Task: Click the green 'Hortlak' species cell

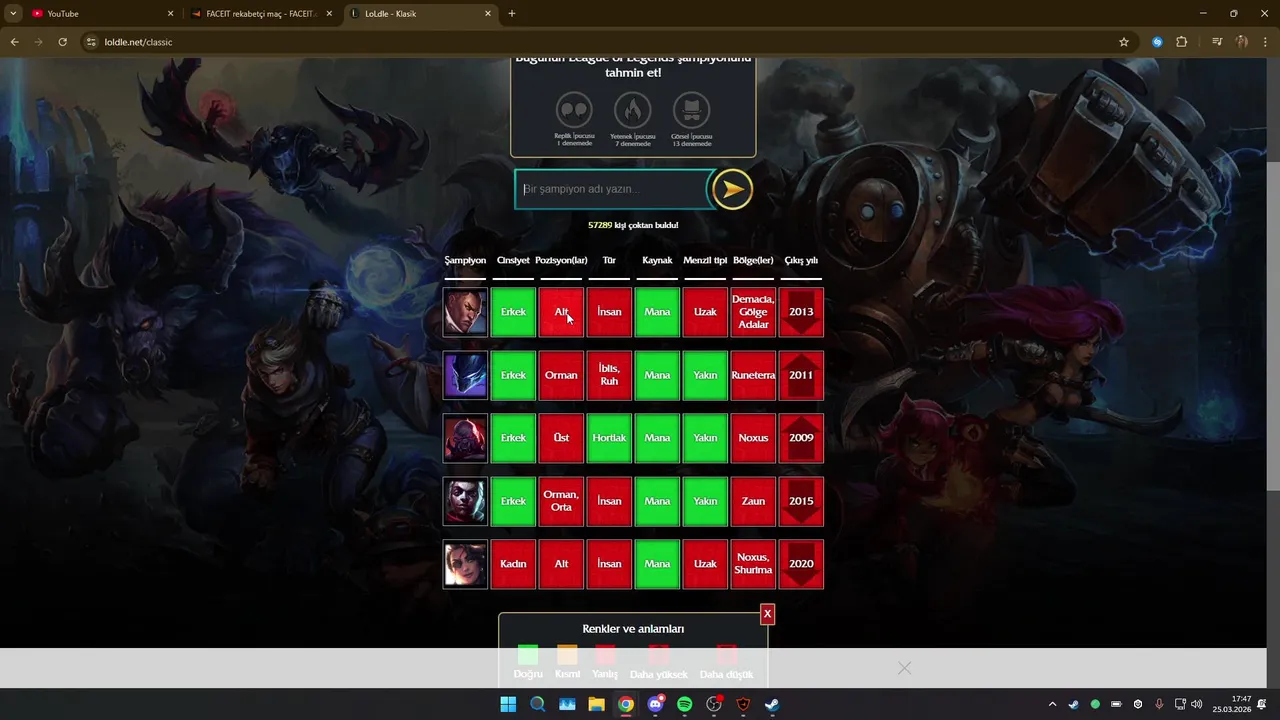Action: coord(609,438)
